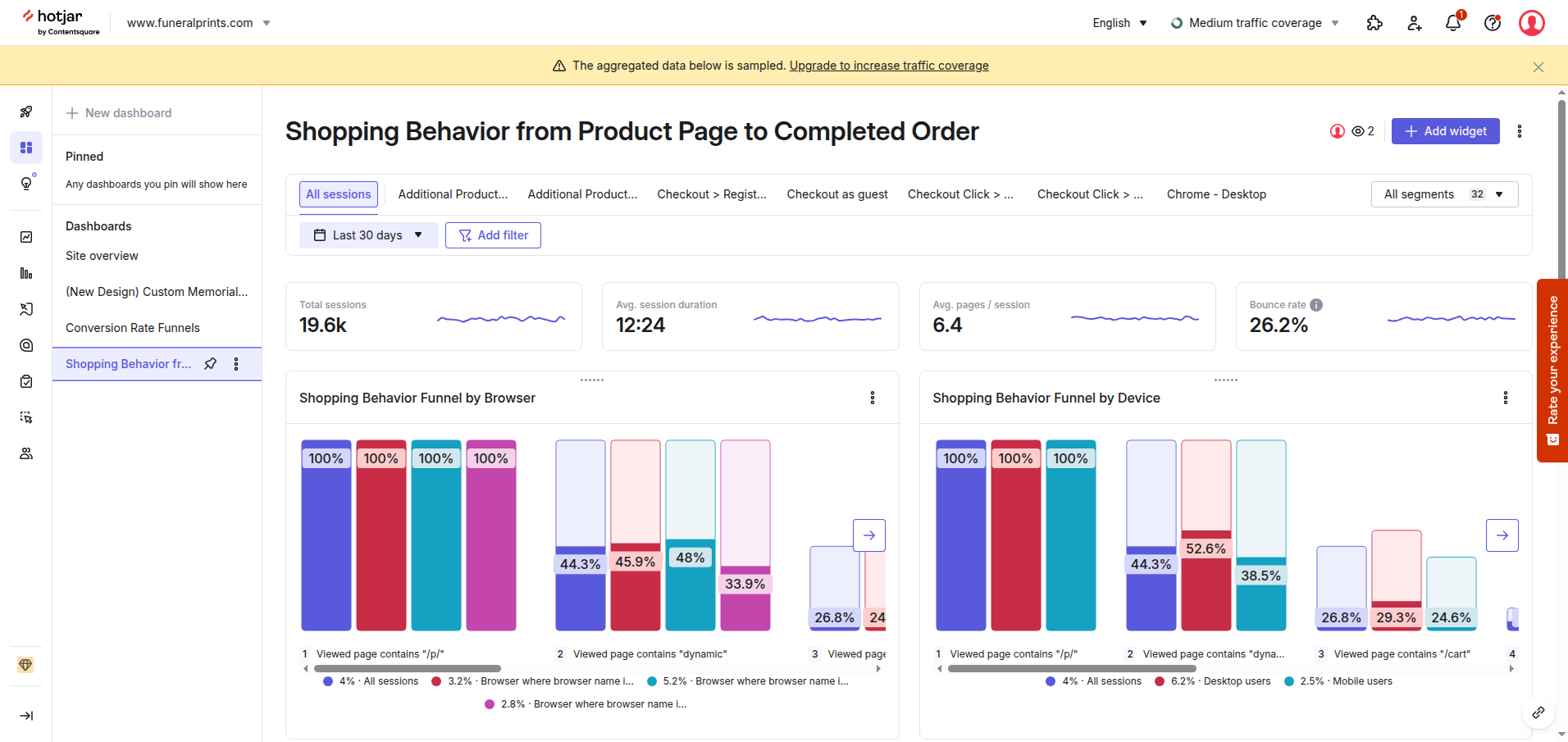The width and height of the screenshot is (1568, 742).
Task: Click the Add widget button
Action: coord(1445,131)
